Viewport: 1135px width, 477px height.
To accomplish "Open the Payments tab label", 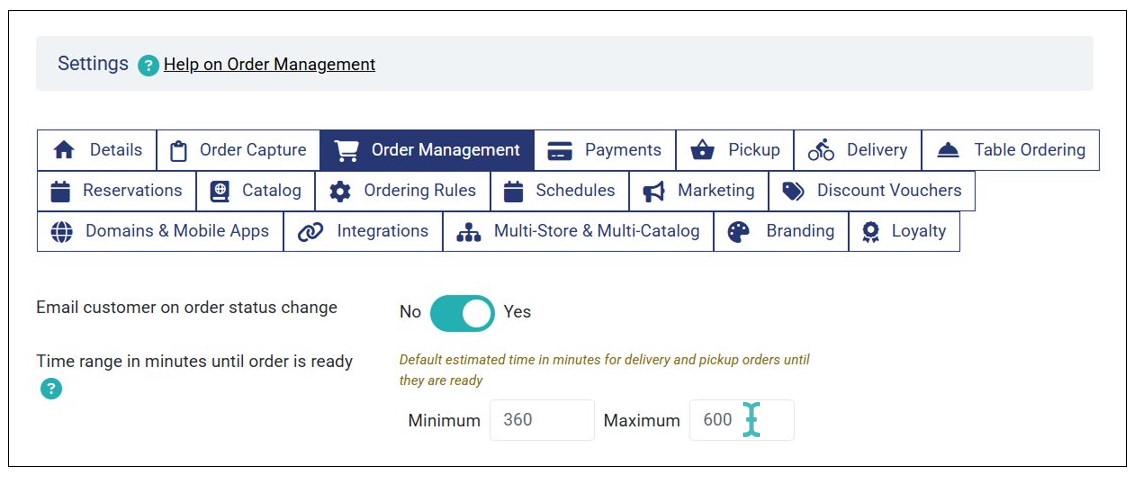I will click(x=623, y=150).
